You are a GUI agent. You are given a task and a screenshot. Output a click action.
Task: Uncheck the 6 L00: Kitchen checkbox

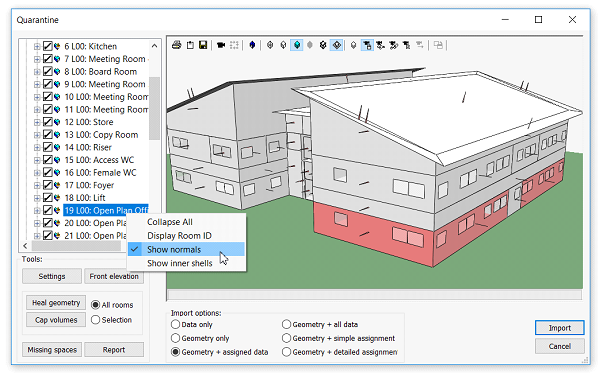pyautogui.click(x=47, y=47)
